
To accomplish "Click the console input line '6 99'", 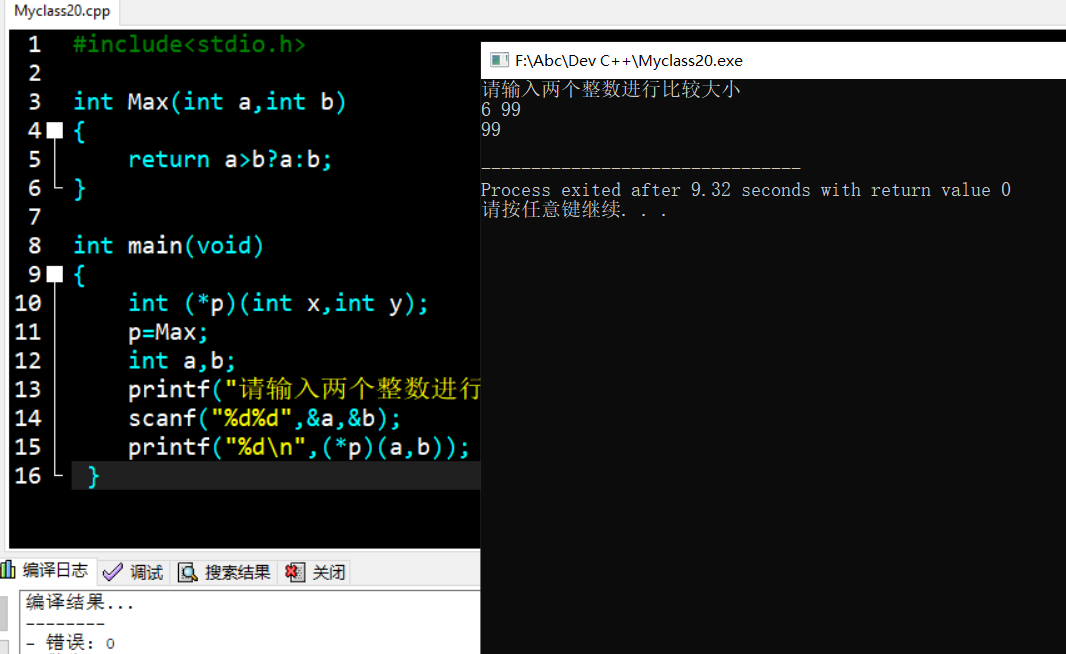I will click(500, 109).
